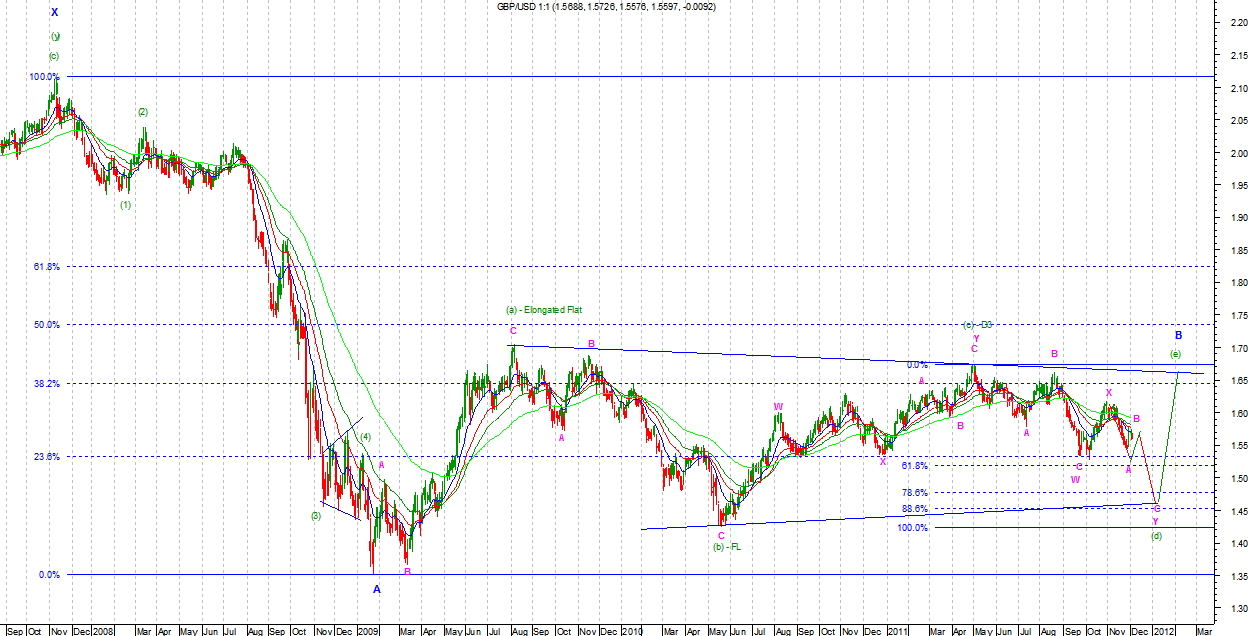Select the green (e) wave label
The image size is (1250, 636).
click(1176, 355)
